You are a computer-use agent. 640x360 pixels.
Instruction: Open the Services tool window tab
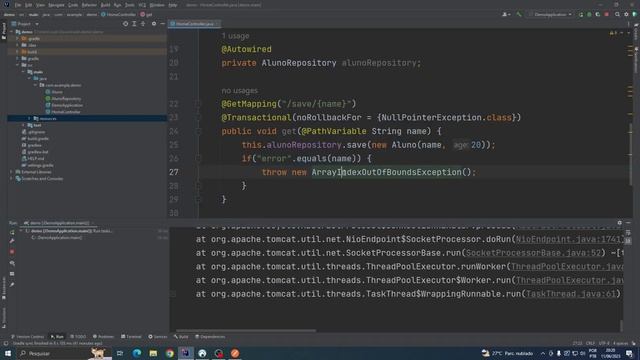[158, 337]
